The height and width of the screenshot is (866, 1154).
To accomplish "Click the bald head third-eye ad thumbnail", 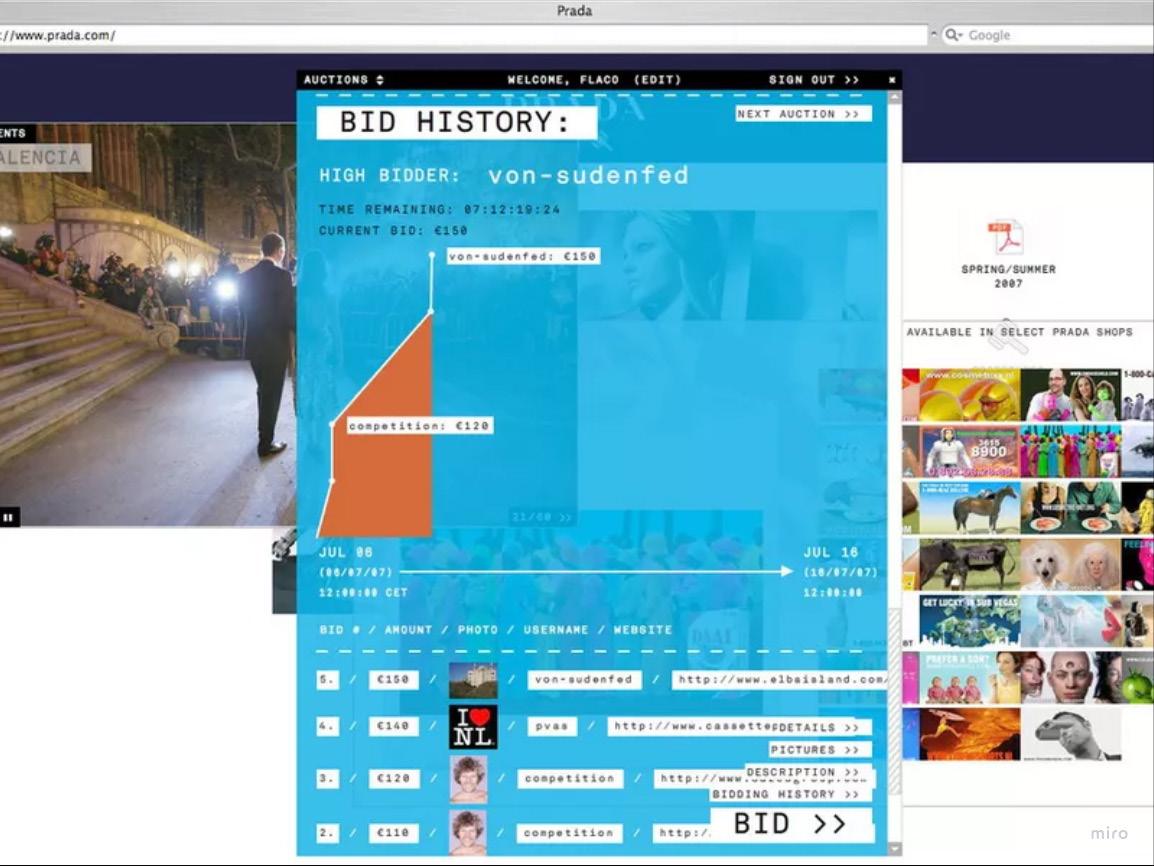I will (x=1071, y=677).
